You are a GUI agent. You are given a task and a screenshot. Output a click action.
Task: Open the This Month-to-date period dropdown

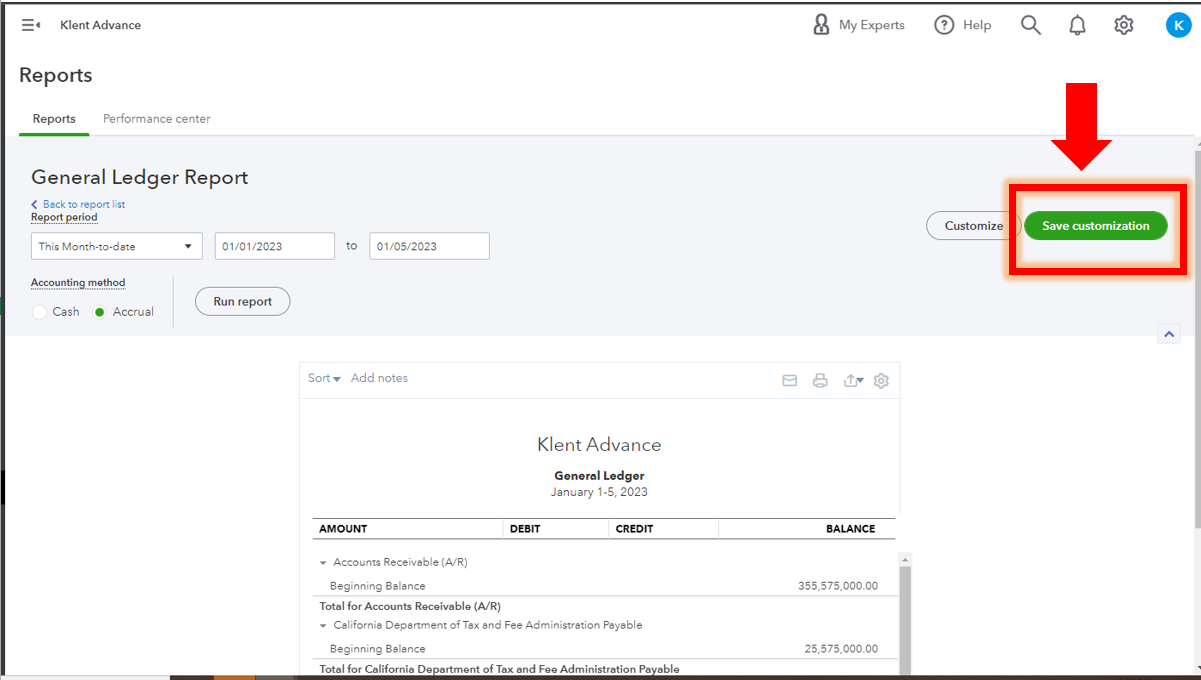pos(116,245)
